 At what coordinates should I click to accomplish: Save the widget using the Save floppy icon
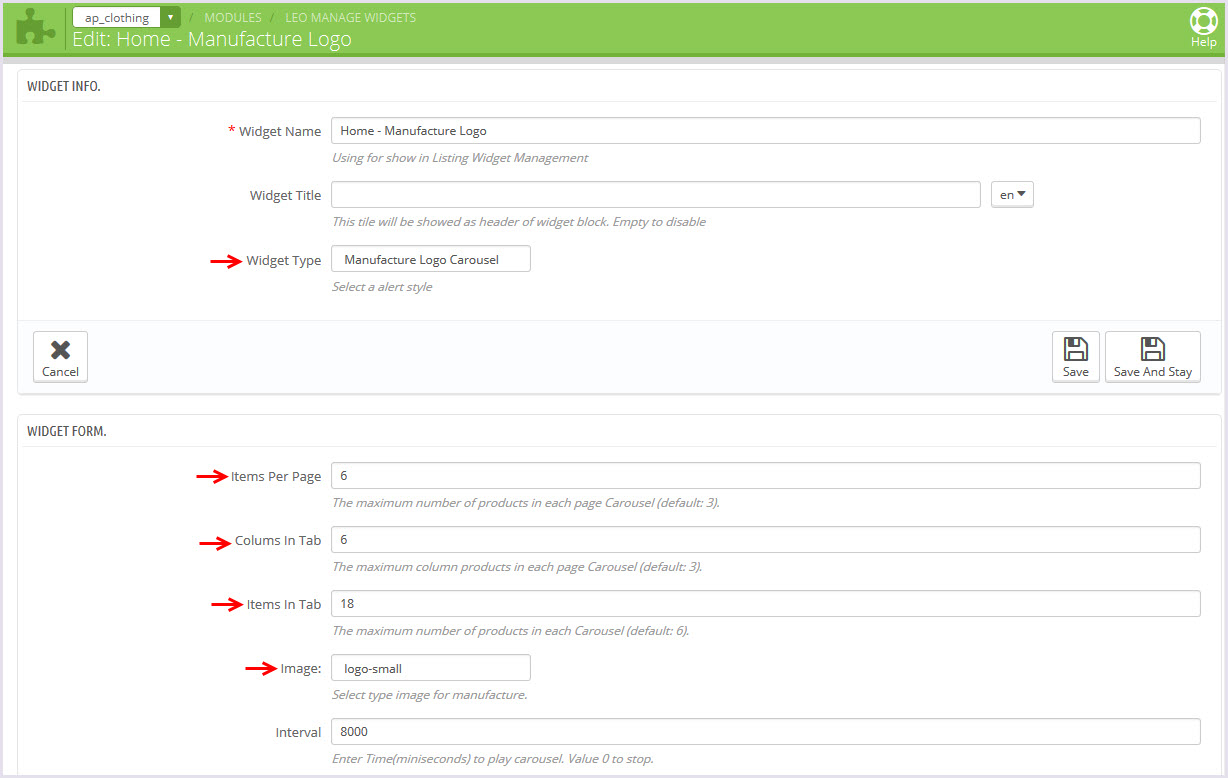point(1075,356)
